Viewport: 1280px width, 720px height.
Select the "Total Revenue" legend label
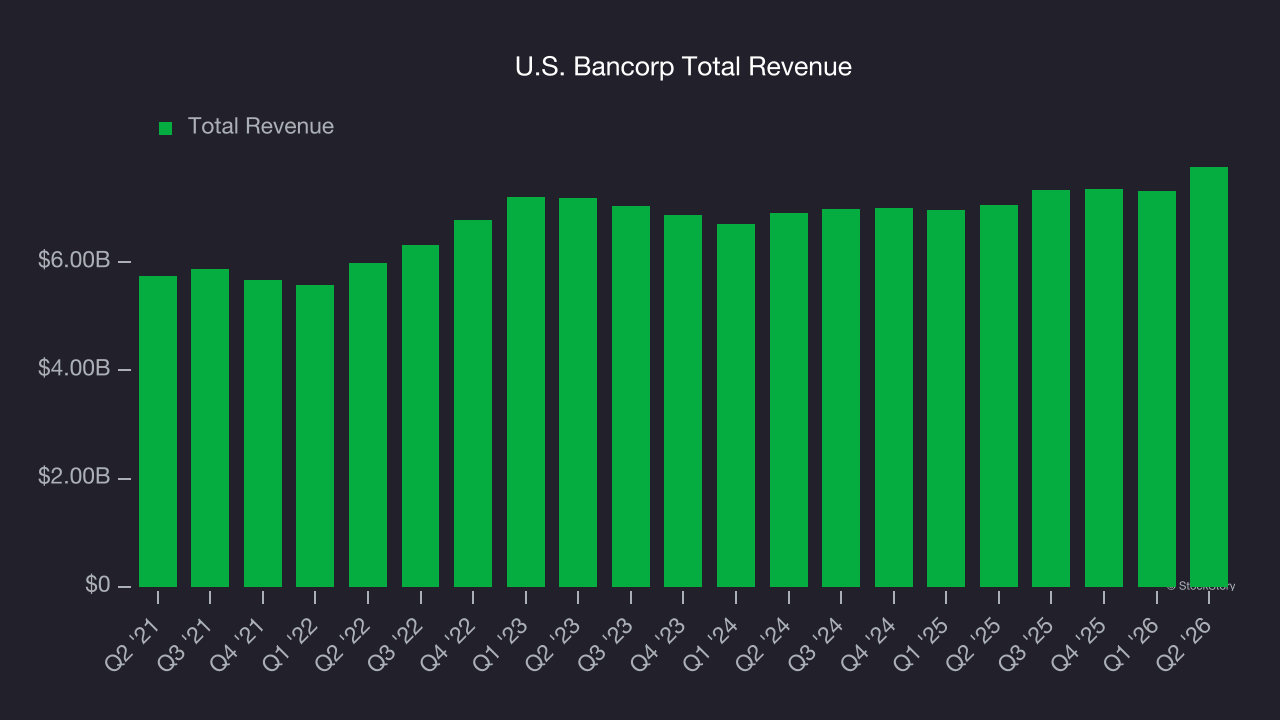point(261,127)
